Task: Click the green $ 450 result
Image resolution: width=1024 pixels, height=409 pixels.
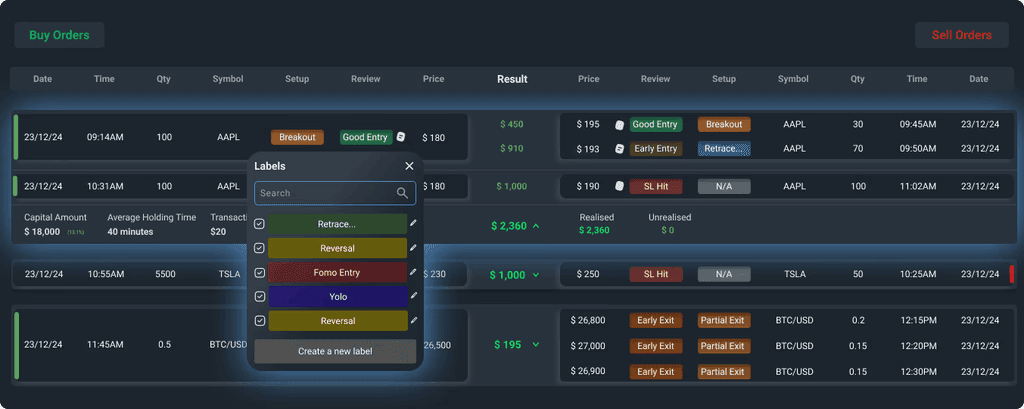Action: tap(512, 124)
